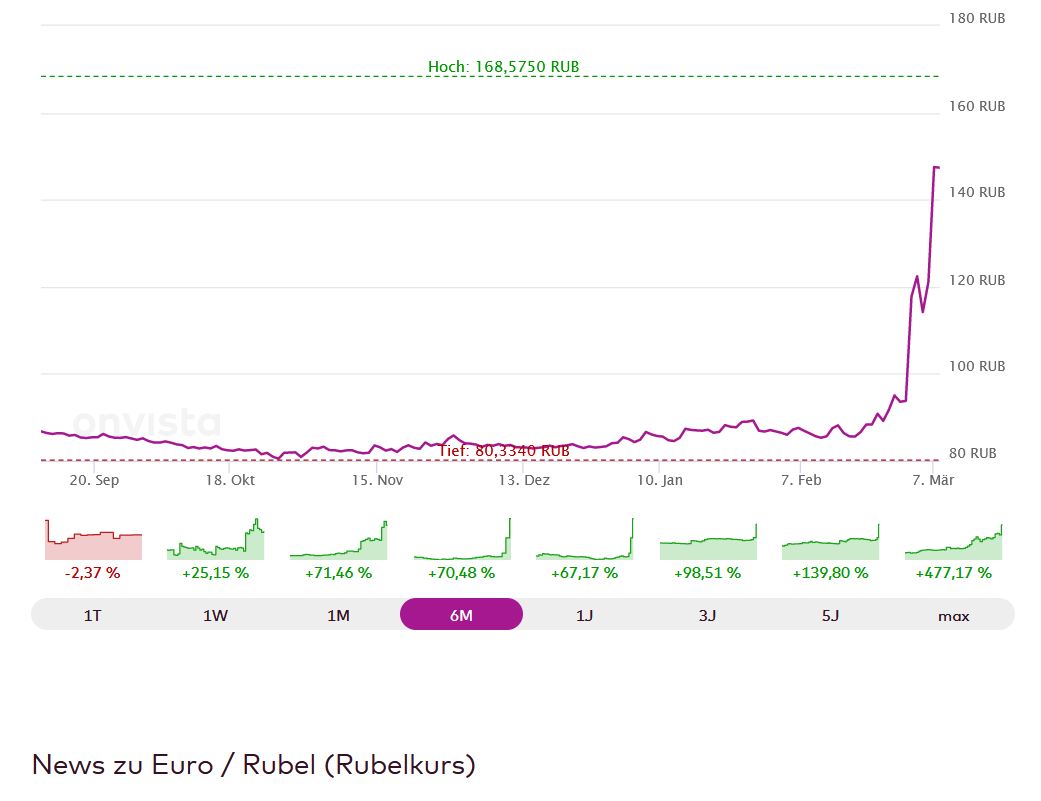The height and width of the screenshot is (801, 1041).
Task: Select the 1T time range tab
Action: point(92,615)
